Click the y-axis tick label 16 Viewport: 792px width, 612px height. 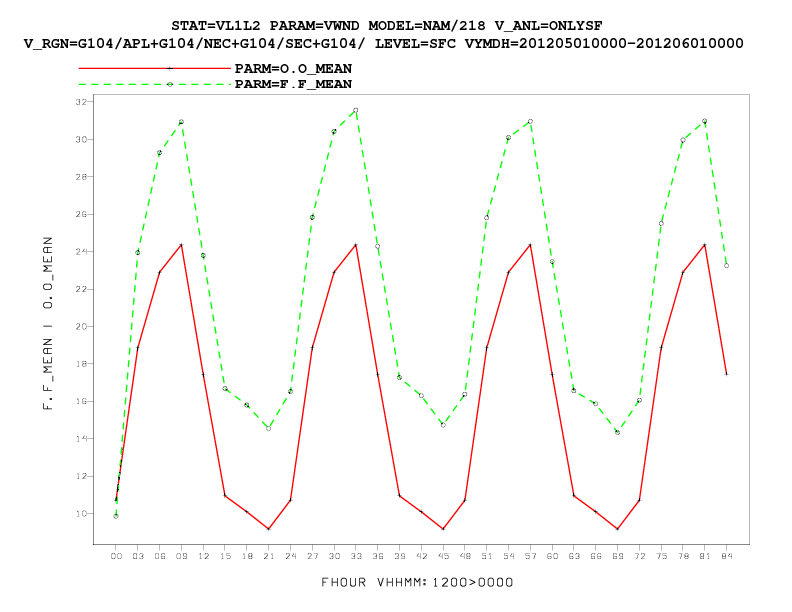pyautogui.click(x=81, y=401)
